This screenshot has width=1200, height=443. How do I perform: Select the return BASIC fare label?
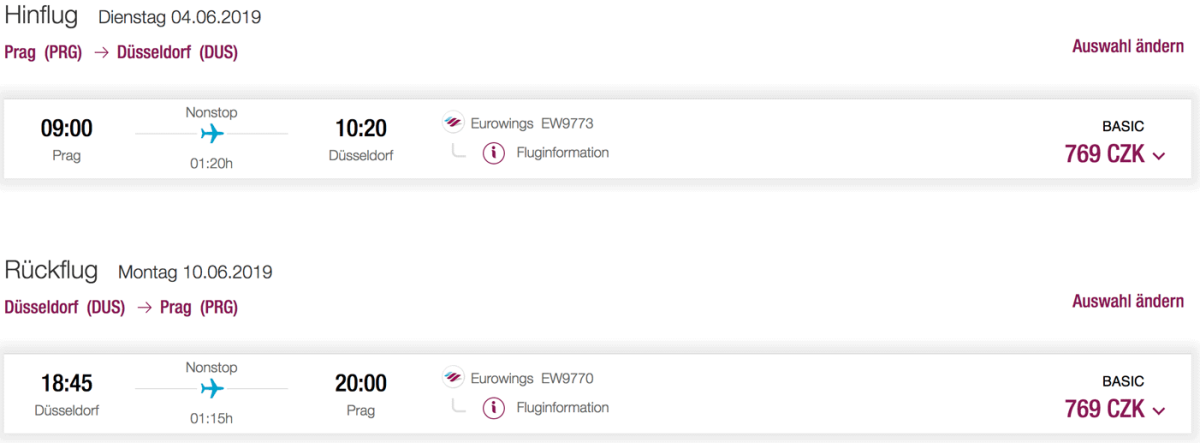1122,381
